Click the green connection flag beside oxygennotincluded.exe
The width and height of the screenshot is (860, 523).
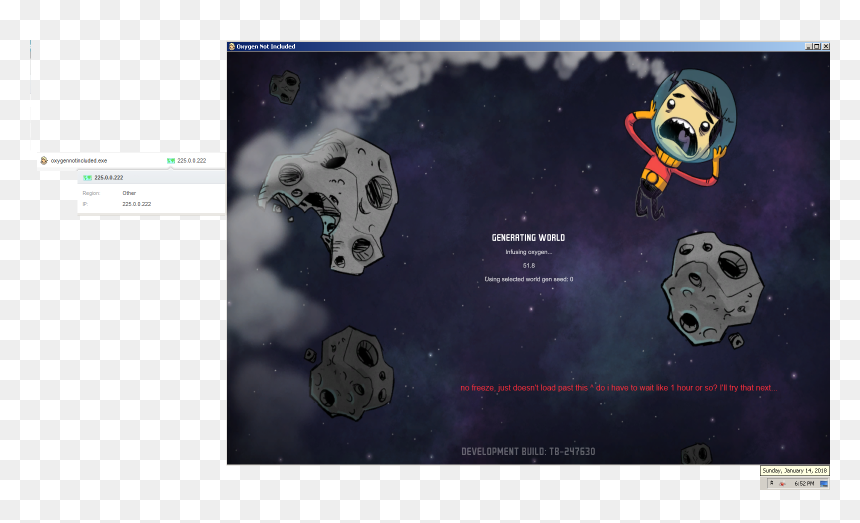pos(171,161)
